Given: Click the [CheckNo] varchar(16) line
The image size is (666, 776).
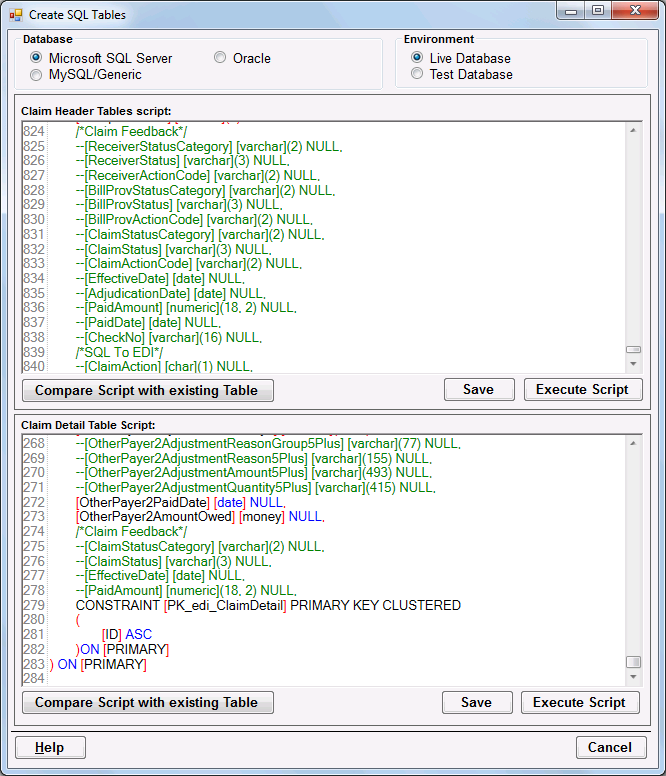Looking at the screenshot, I should pos(169,338).
